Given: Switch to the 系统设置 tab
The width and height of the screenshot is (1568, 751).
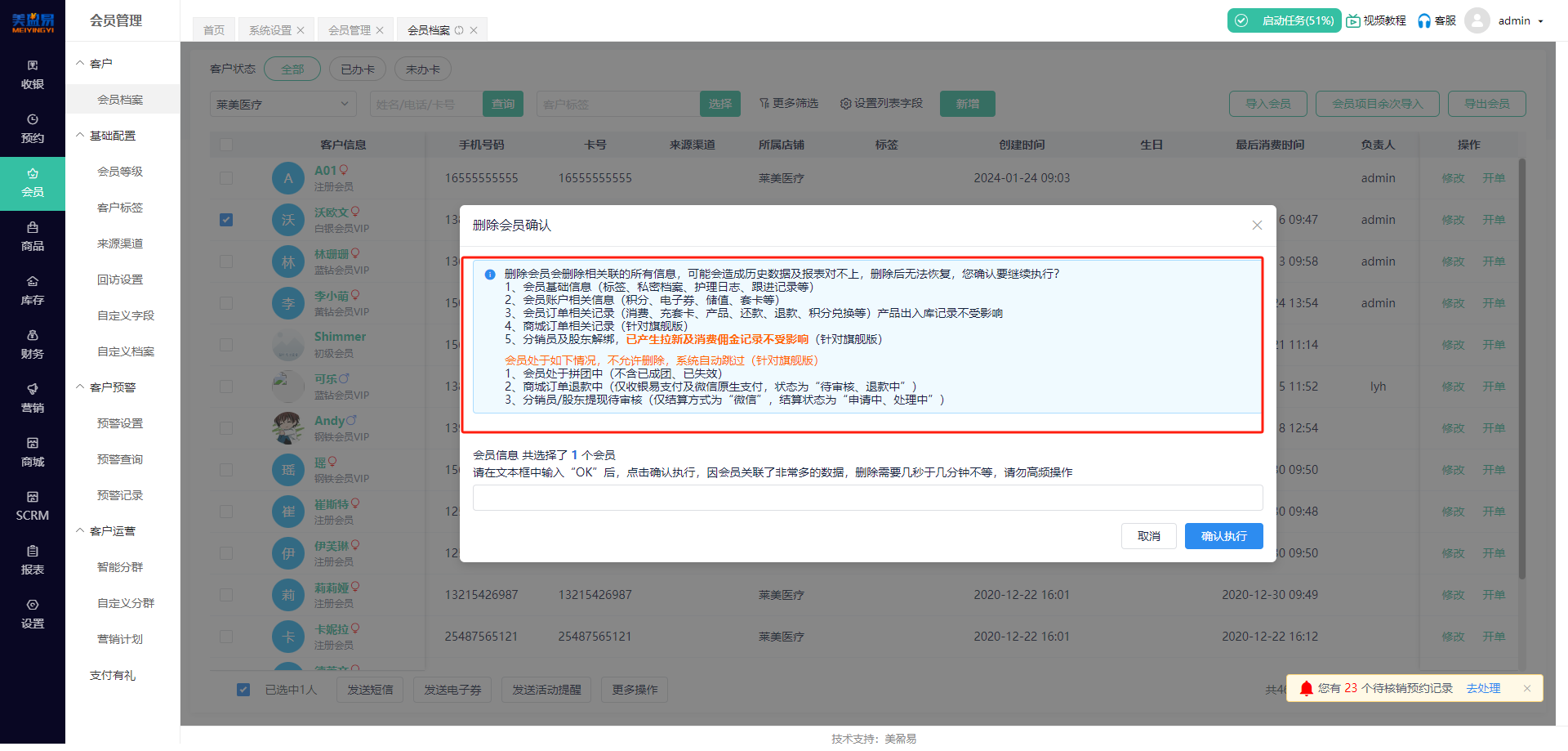Looking at the screenshot, I should click(x=269, y=29).
